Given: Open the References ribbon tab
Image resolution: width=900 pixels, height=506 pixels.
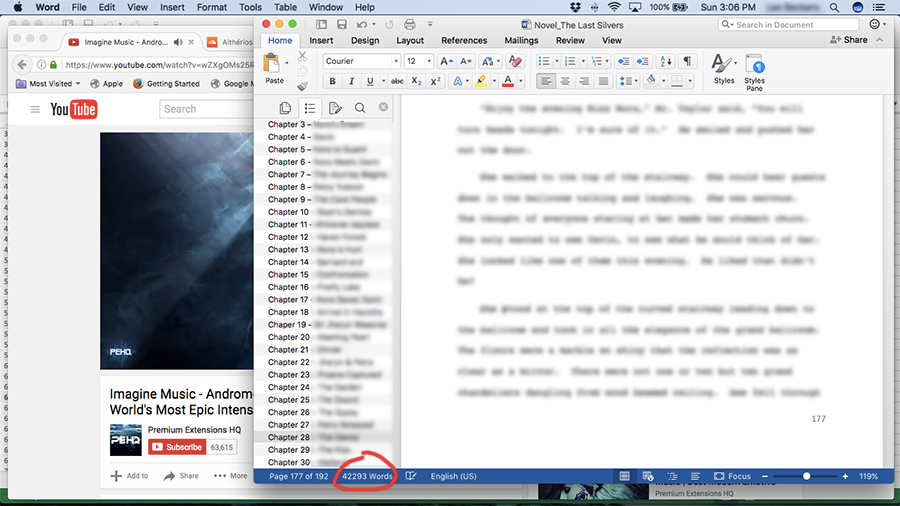Looking at the screenshot, I should [464, 40].
